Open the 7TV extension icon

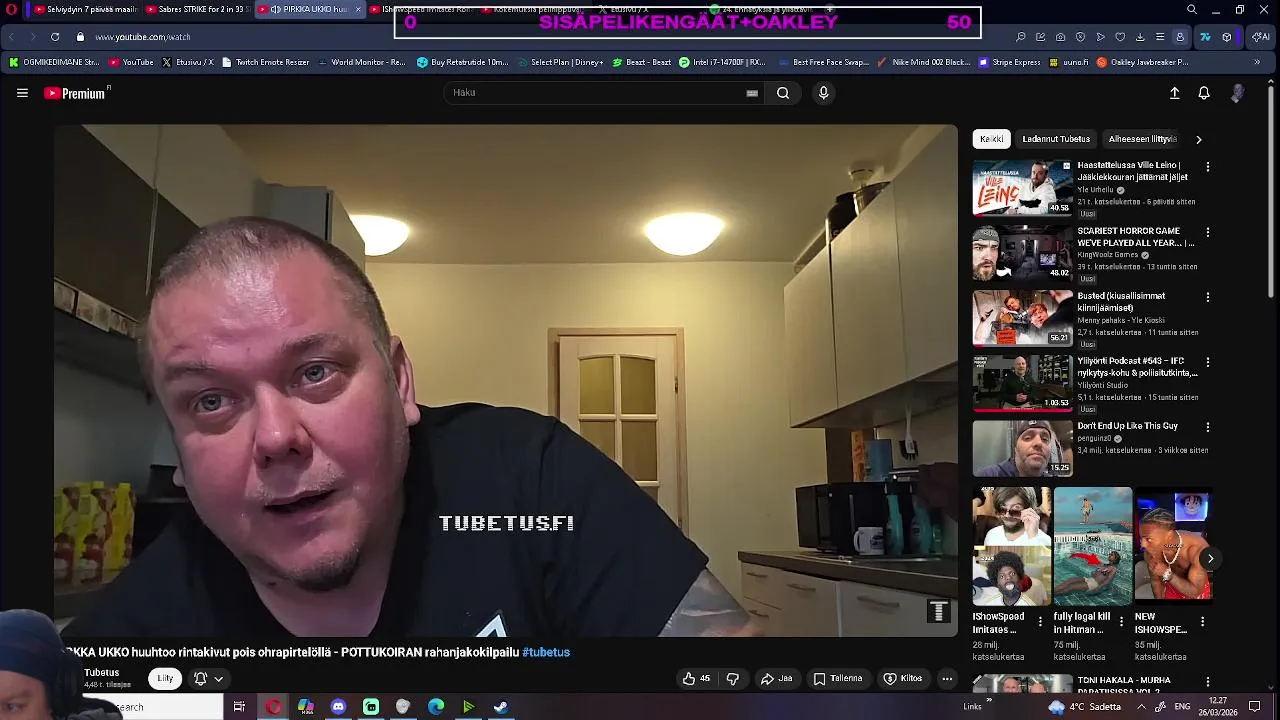pos(1205,37)
